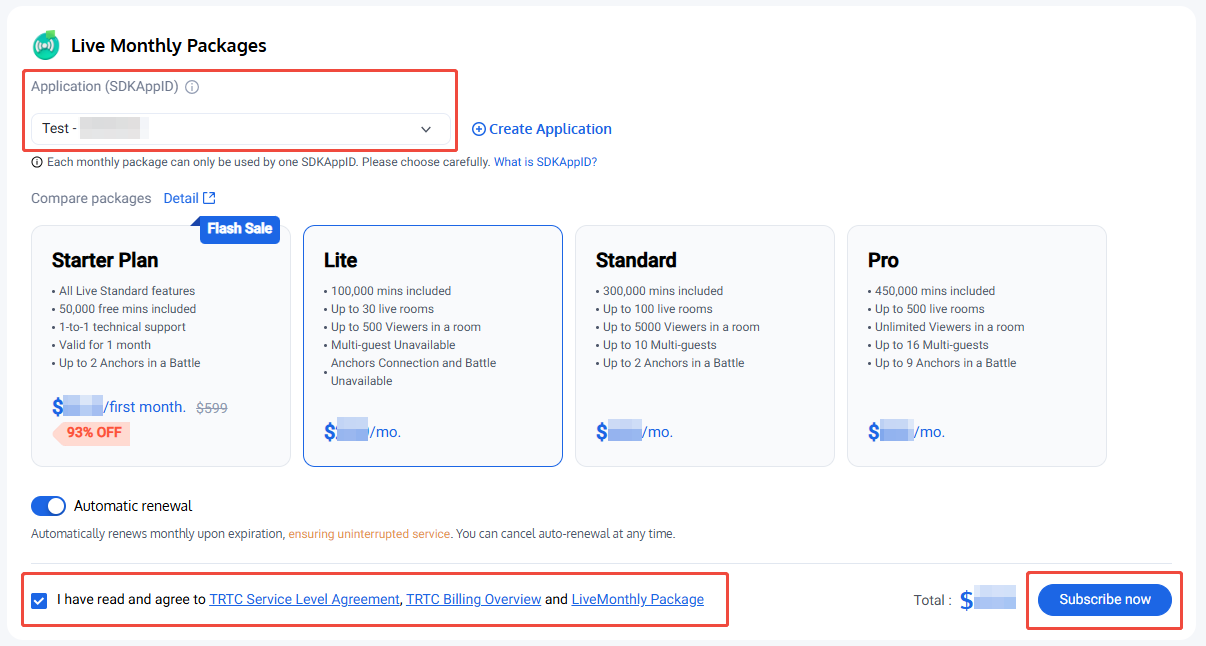Click the plus icon for Create Application
This screenshot has width=1206, height=646.
click(x=478, y=129)
